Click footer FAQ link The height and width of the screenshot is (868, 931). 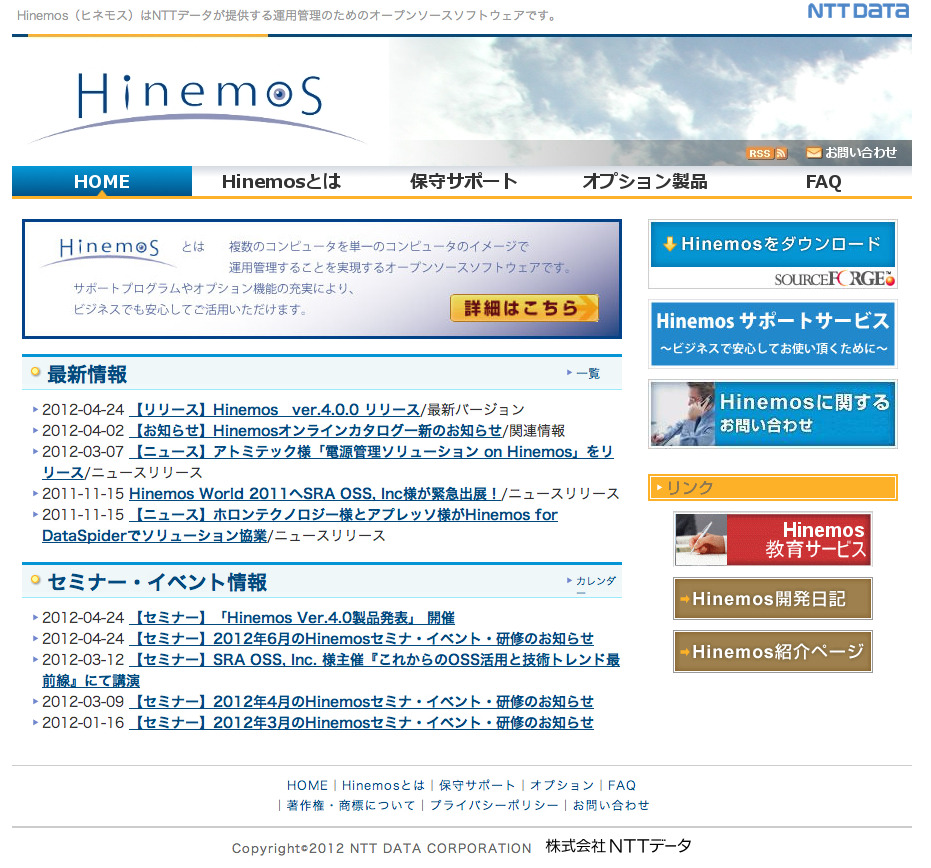(622, 785)
